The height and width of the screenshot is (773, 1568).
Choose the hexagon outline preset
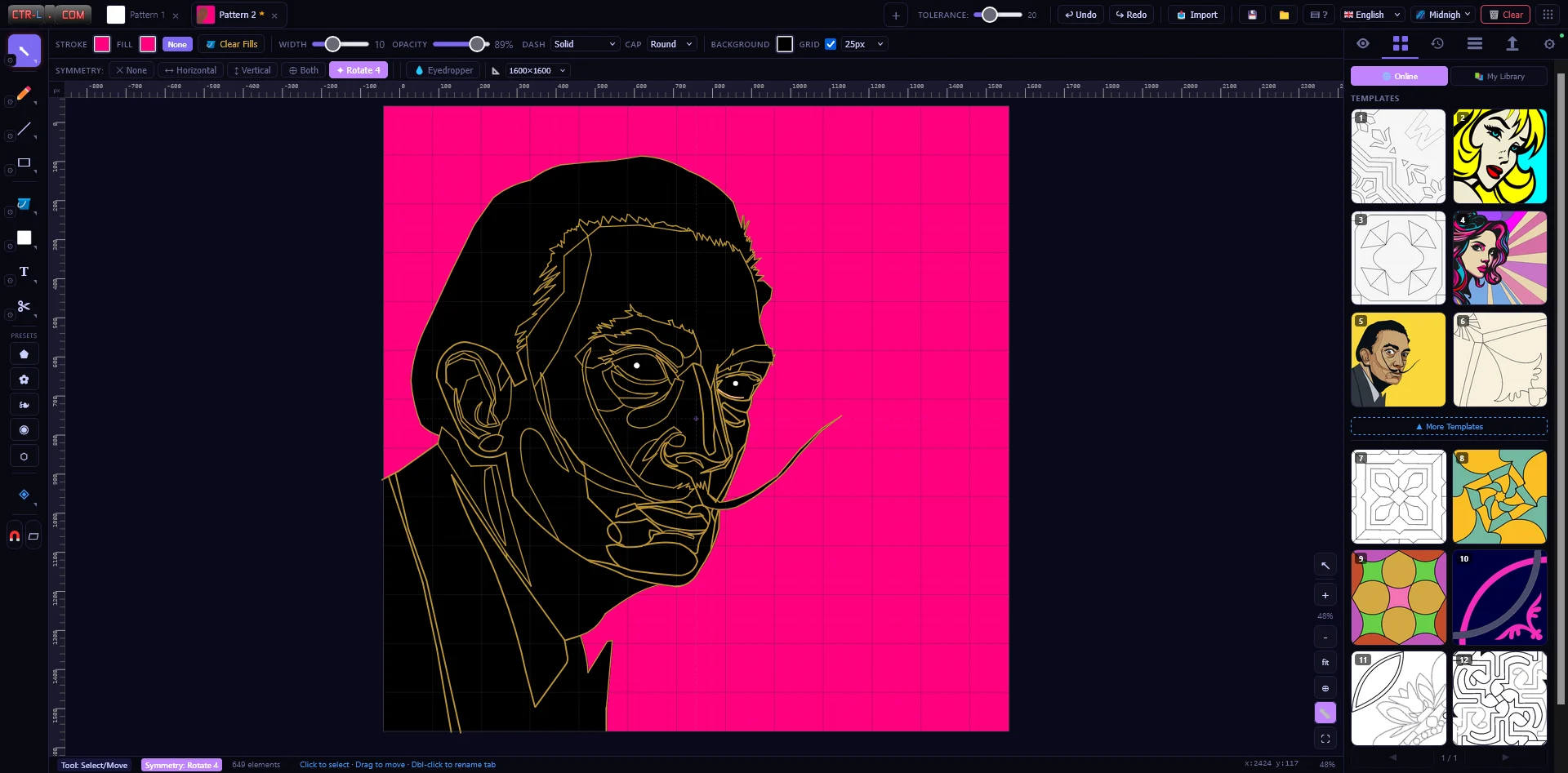pyautogui.click(x=24, y=456)
